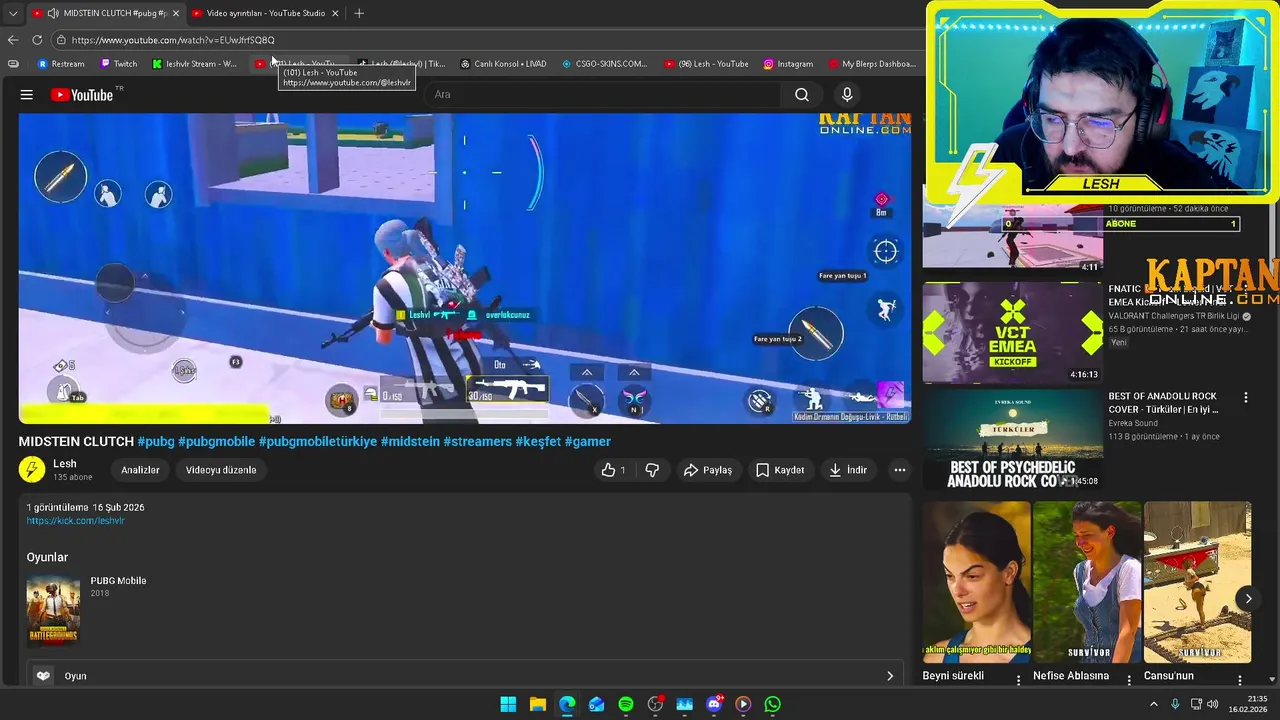Select the PUBG Mobile game title
The height and width of the screenshot is (720, 1280).
pyautogui.click(x=118, y=581)
